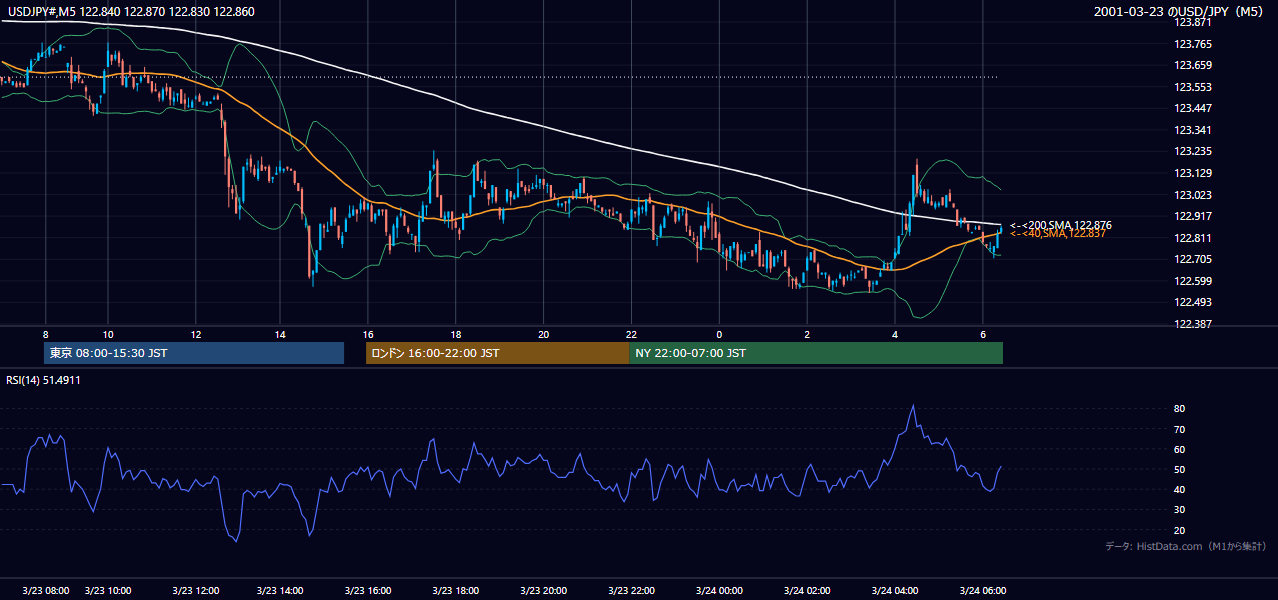Click the bottom timestamp 3/23 12:00
This screenshot has width=1278, height=600.
(x=195, y=591)
